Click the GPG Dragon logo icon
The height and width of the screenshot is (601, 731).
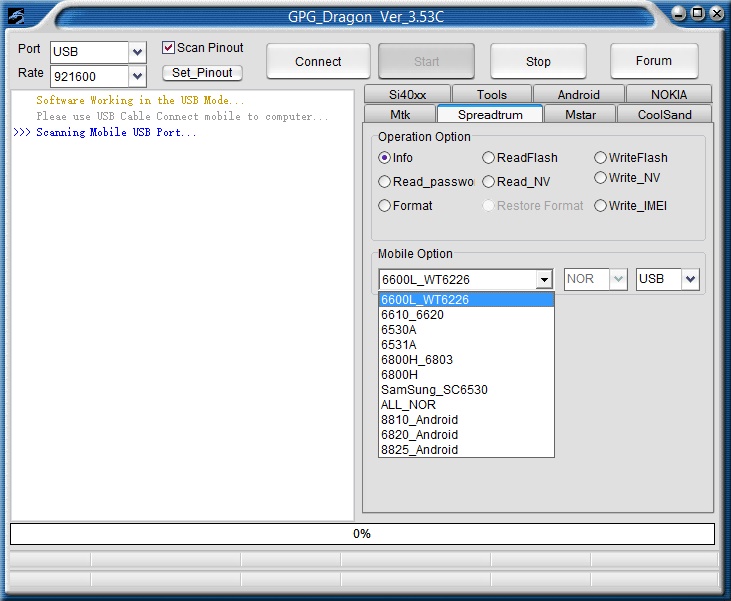click(x=15, y=17)
